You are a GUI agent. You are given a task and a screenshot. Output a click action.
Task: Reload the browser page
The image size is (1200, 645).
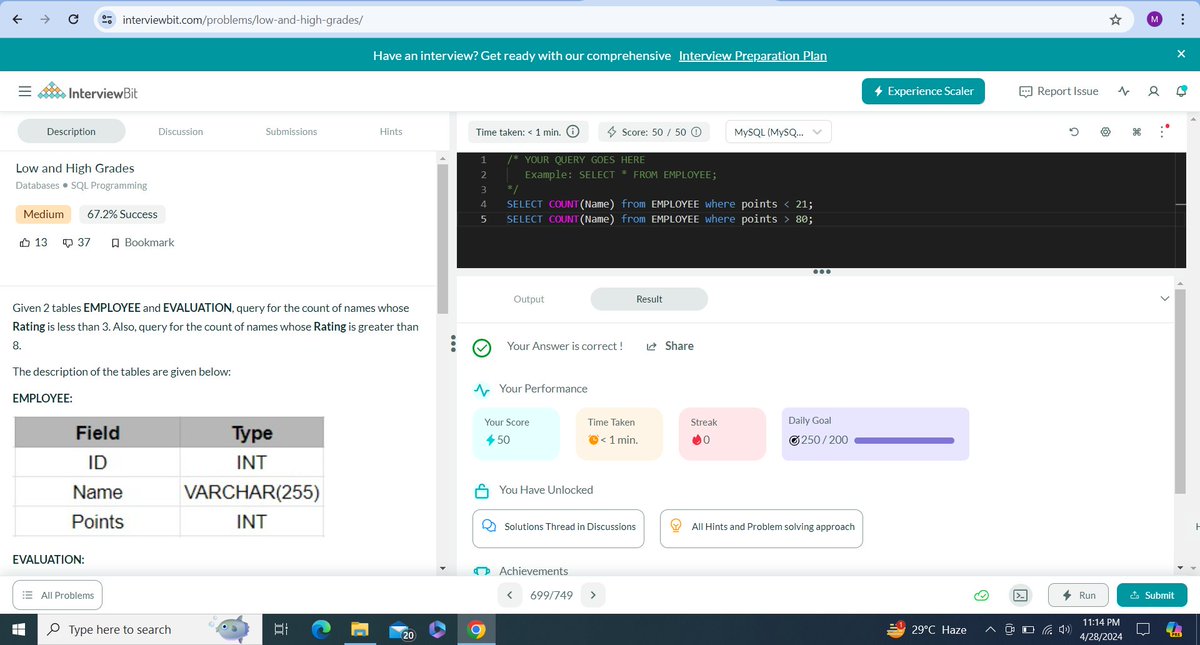74,19
